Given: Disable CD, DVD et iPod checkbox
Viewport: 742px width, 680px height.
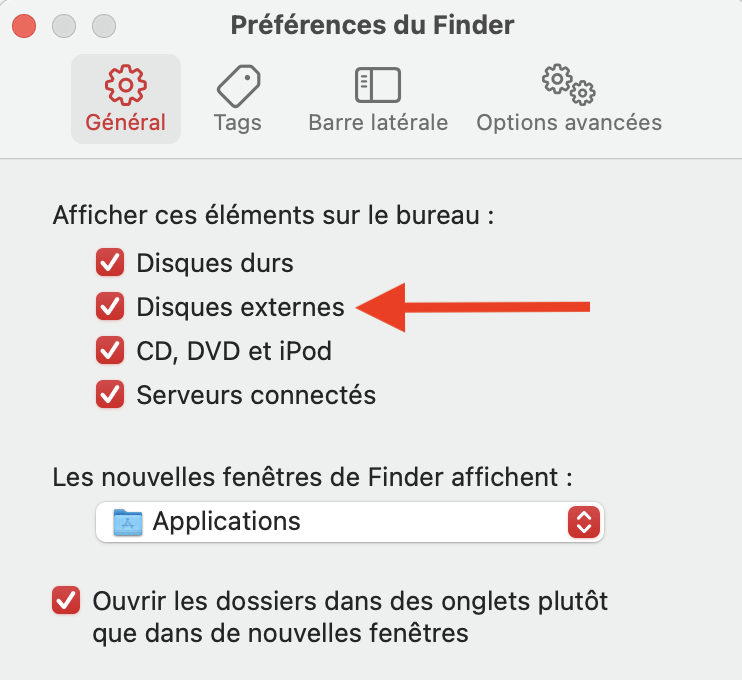Looking at the screenshot, I should (x=109, y=351).
